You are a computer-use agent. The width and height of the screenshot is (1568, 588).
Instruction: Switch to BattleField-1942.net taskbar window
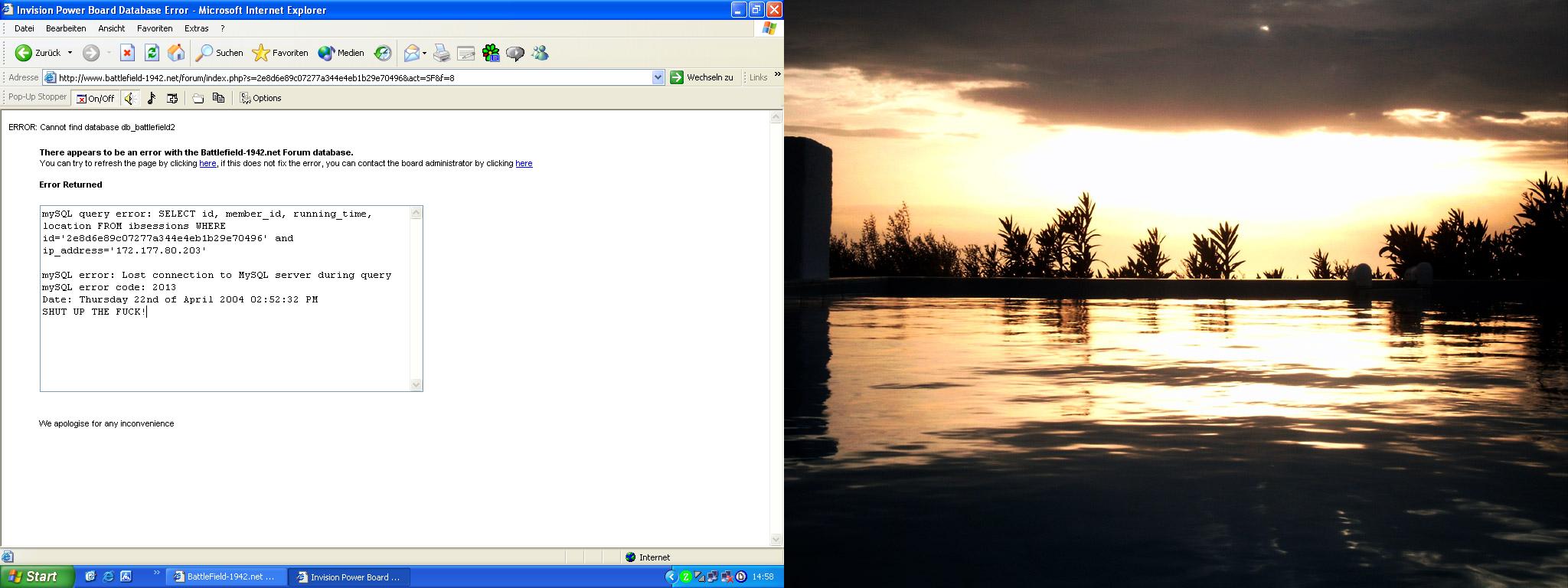(x=226, y=577)
